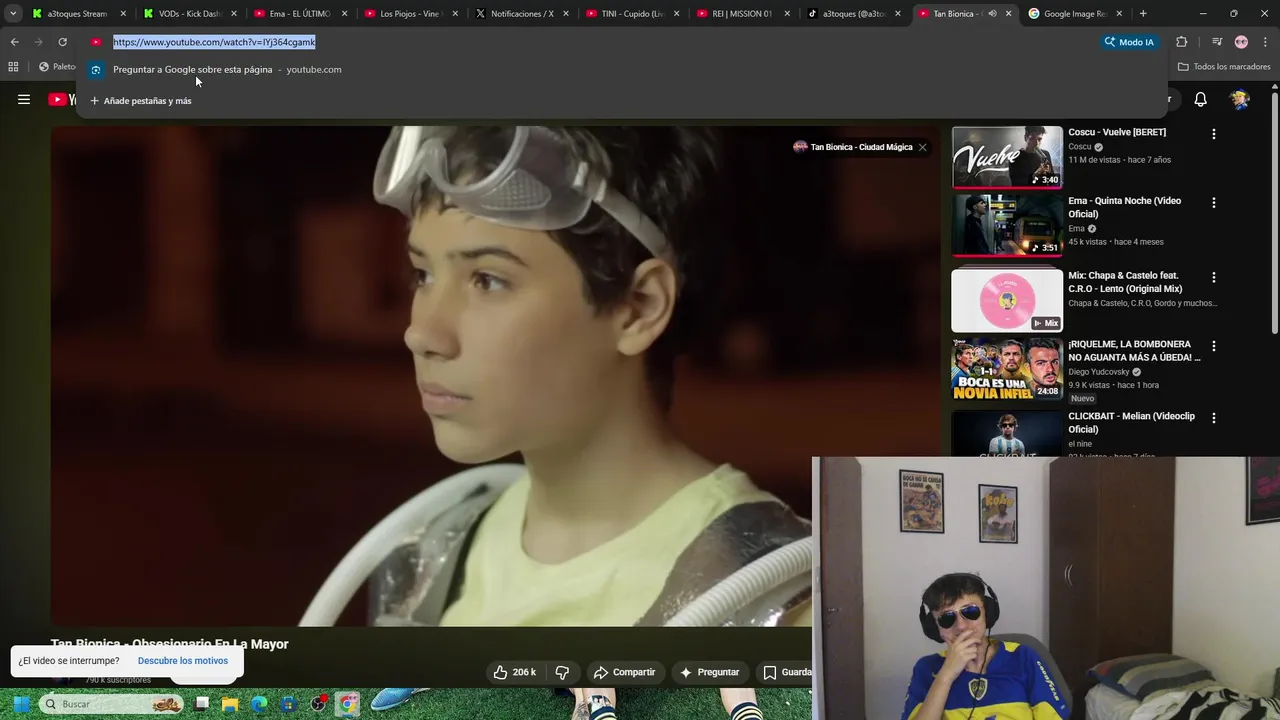Image resolution: width=1280 pixels, height=720 pixels.
Task: Click Añade pestañas y más
Action: pyautogui.click(x=141, y=101)
